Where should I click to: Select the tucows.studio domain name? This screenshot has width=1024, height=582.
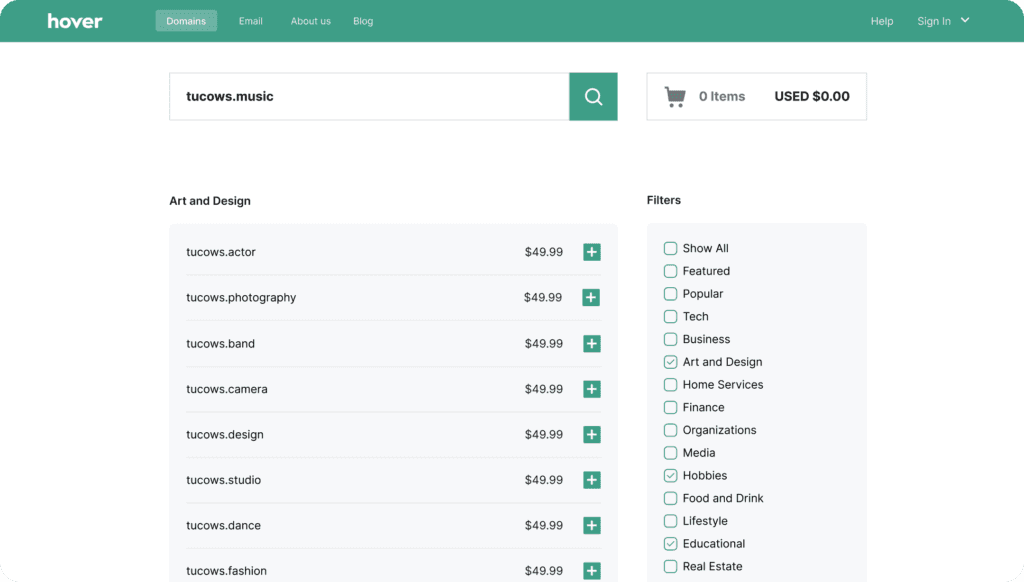point(223,480)
